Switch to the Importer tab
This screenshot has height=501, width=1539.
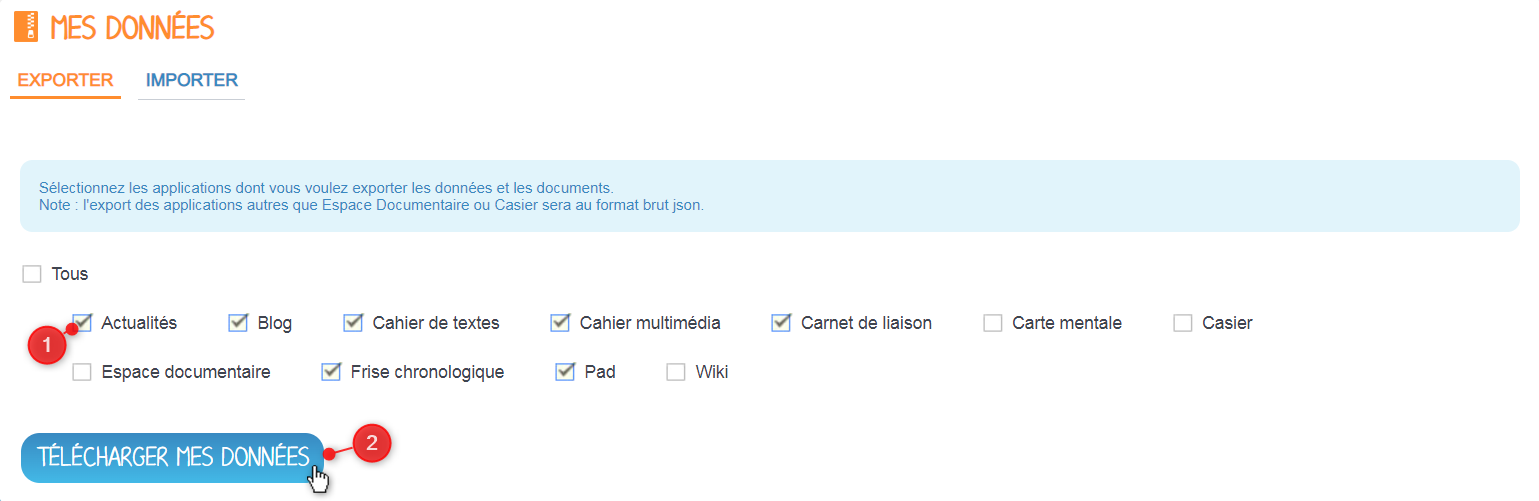192,80
